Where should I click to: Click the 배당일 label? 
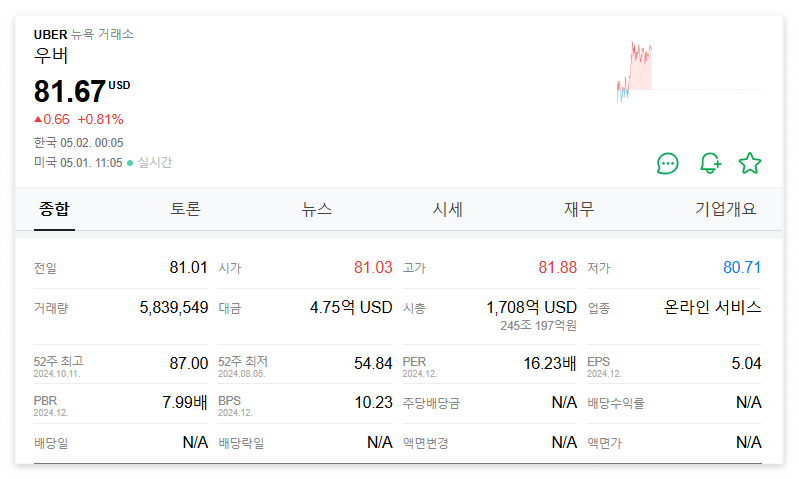click(51, 443)
